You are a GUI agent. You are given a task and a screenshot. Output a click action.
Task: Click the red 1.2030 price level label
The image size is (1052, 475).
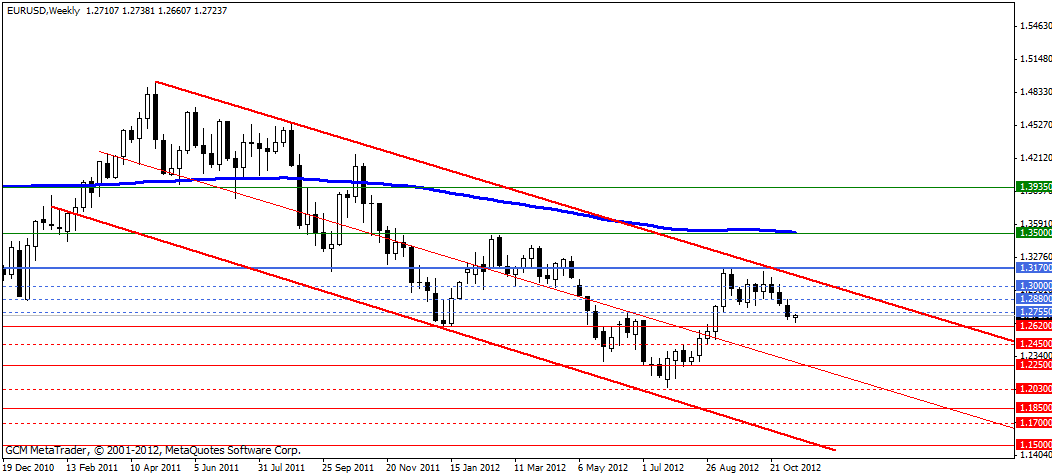tap(1035, 388)
